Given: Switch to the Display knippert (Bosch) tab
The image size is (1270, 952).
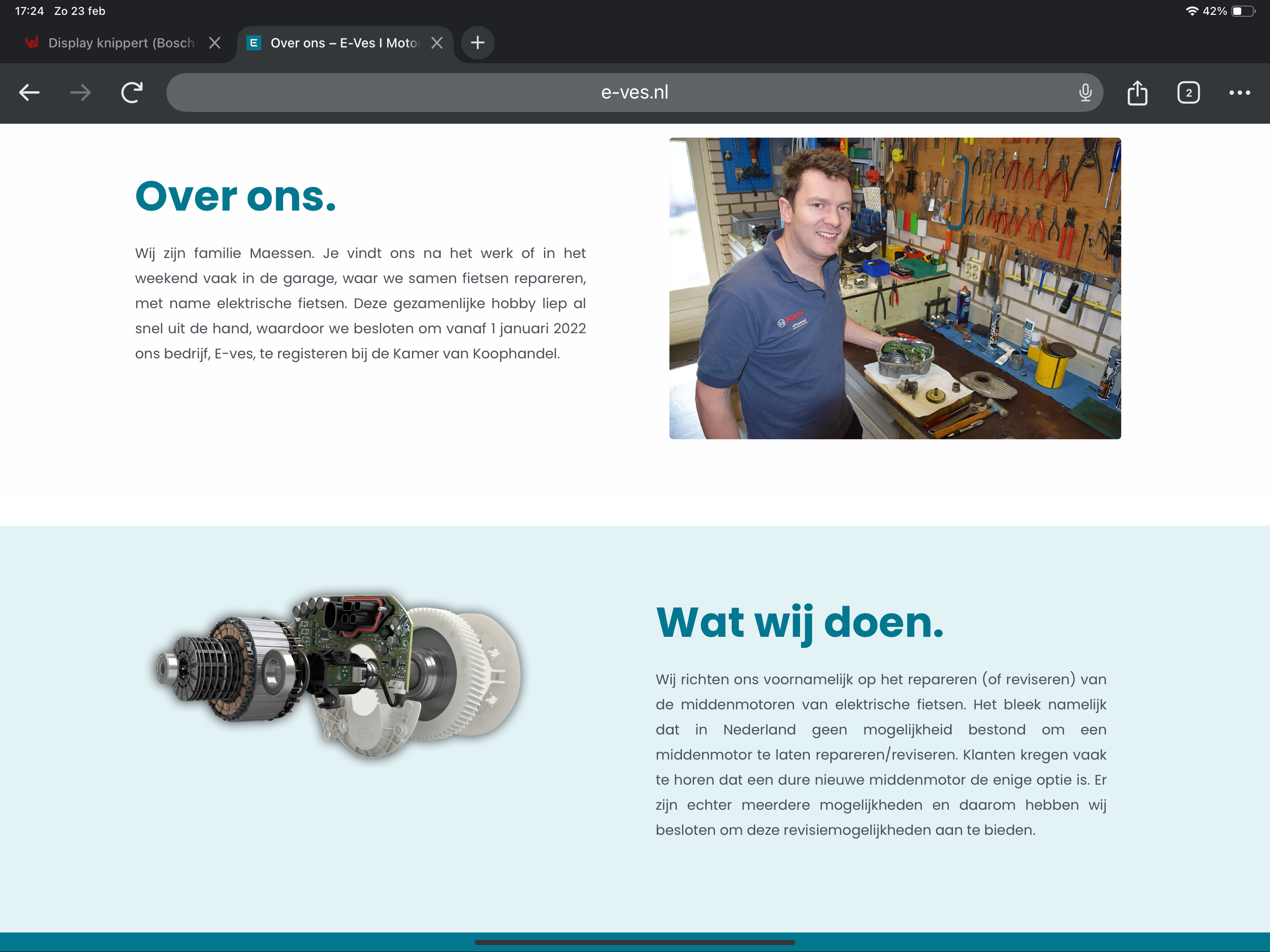Looking at the screenshot, I should [120, 43].
